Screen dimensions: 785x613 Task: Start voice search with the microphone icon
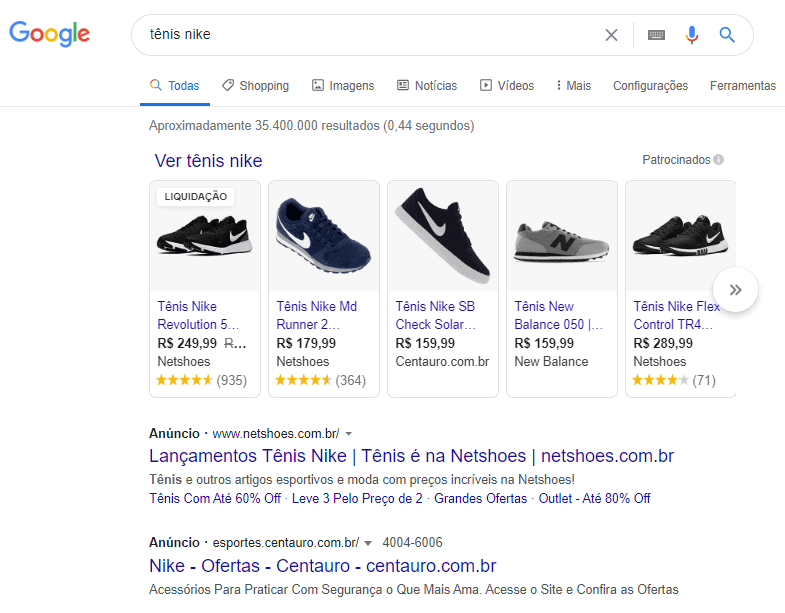coord(692,35)
